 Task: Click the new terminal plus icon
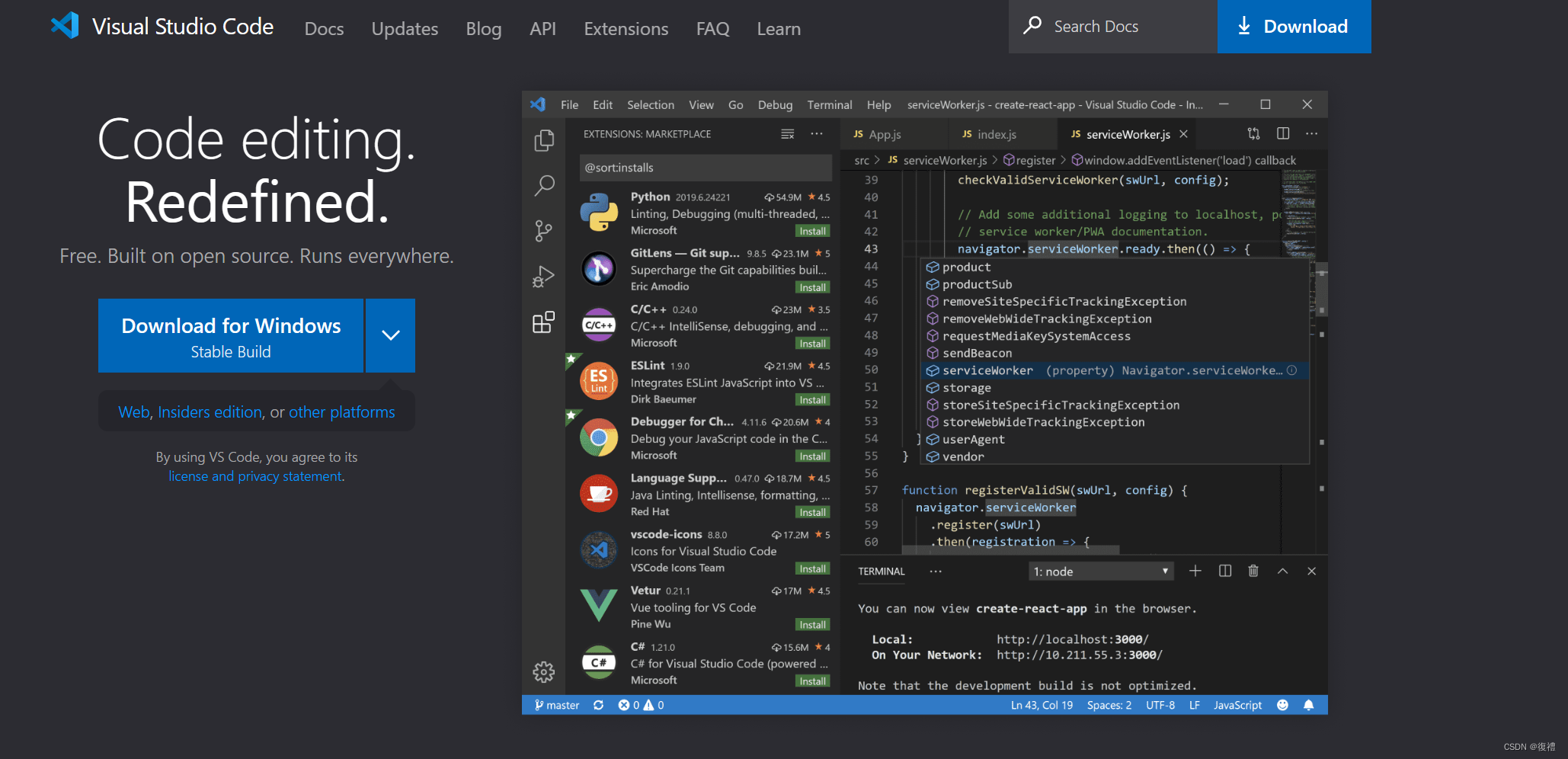[1195, 571]
